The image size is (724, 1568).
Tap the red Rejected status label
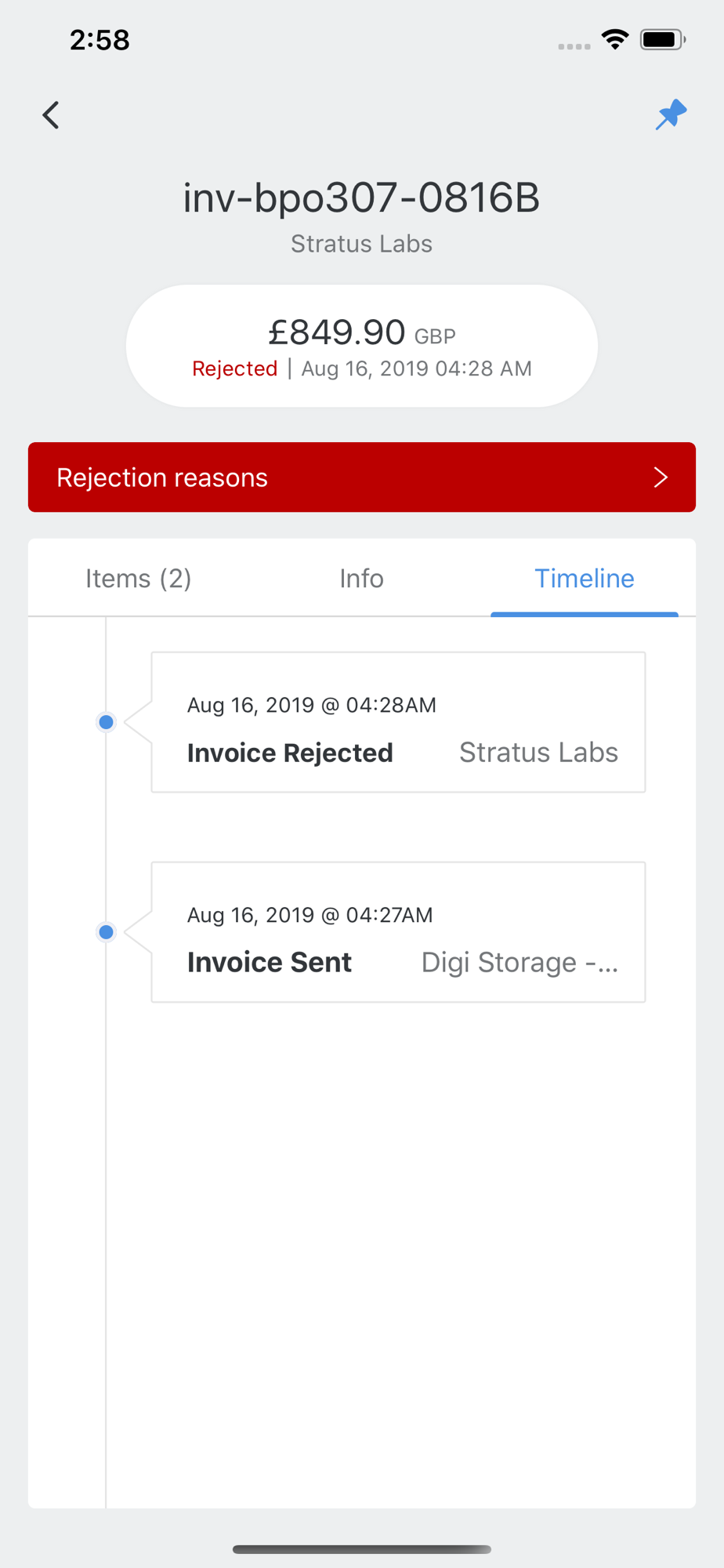(235, 368)
